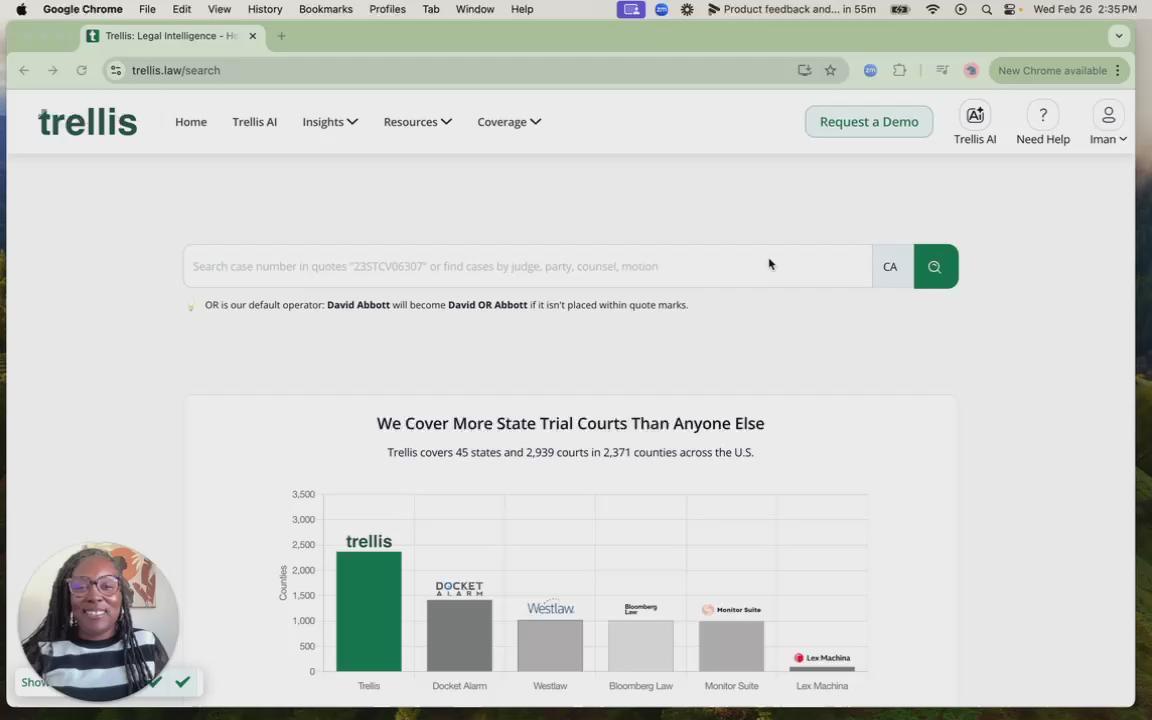Click the site information icon in address bar

tap(115, 71)
